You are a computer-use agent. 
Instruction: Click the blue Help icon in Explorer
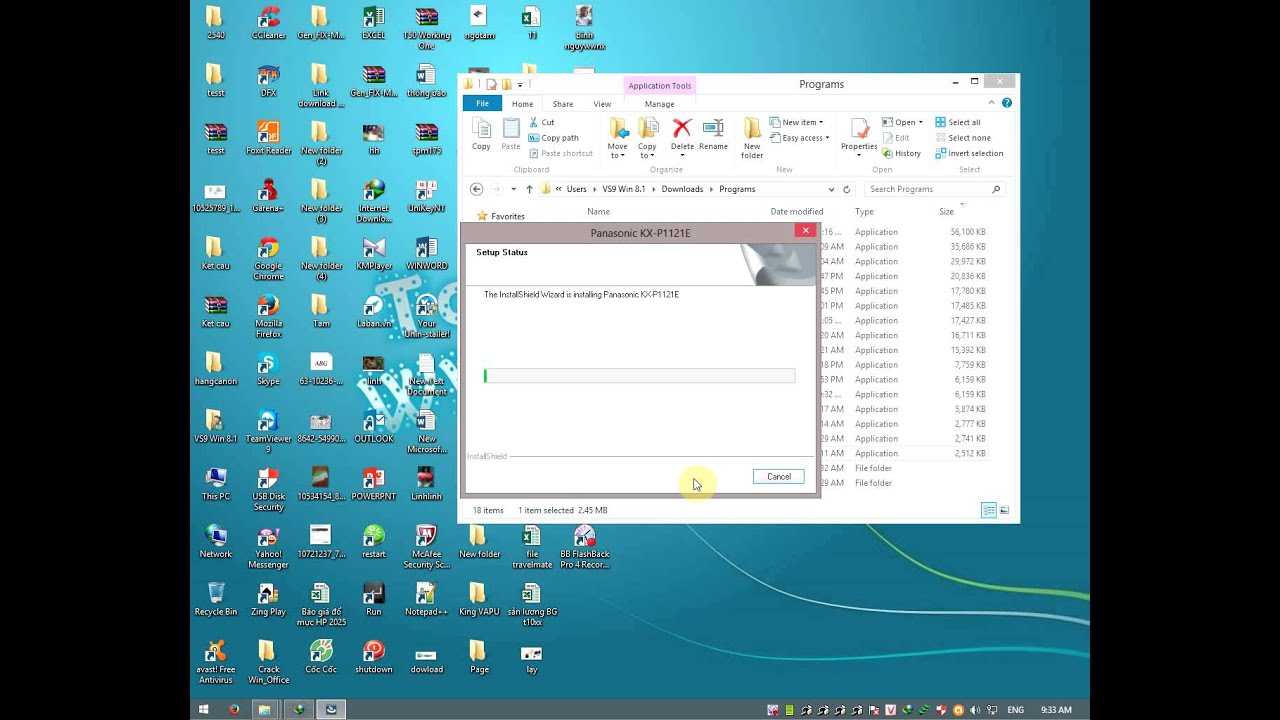pos(1007,103)
